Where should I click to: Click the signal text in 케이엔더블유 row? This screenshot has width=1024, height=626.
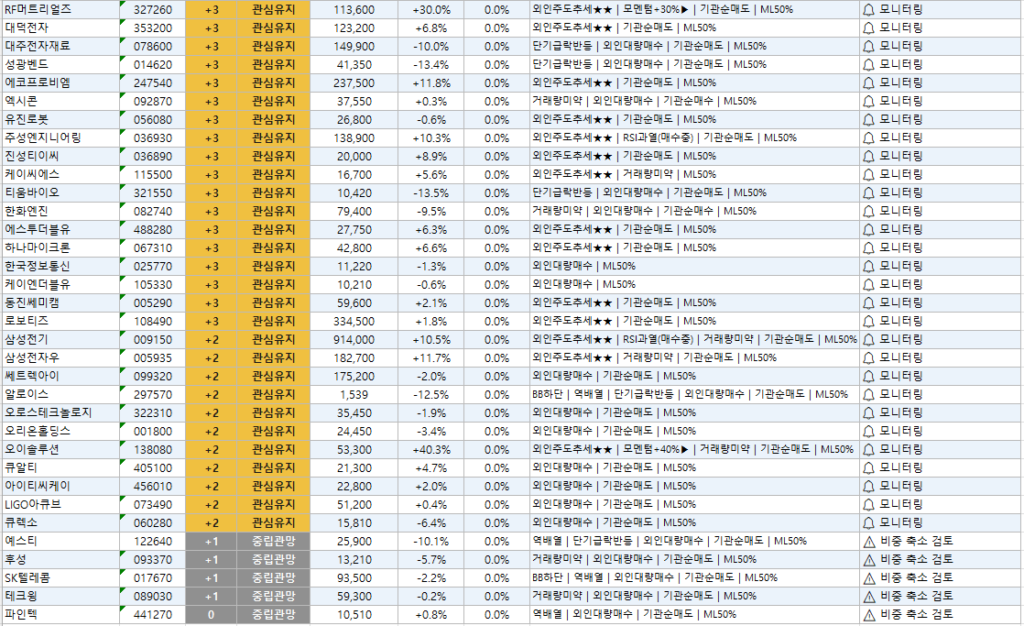click(x=583, y=284)
